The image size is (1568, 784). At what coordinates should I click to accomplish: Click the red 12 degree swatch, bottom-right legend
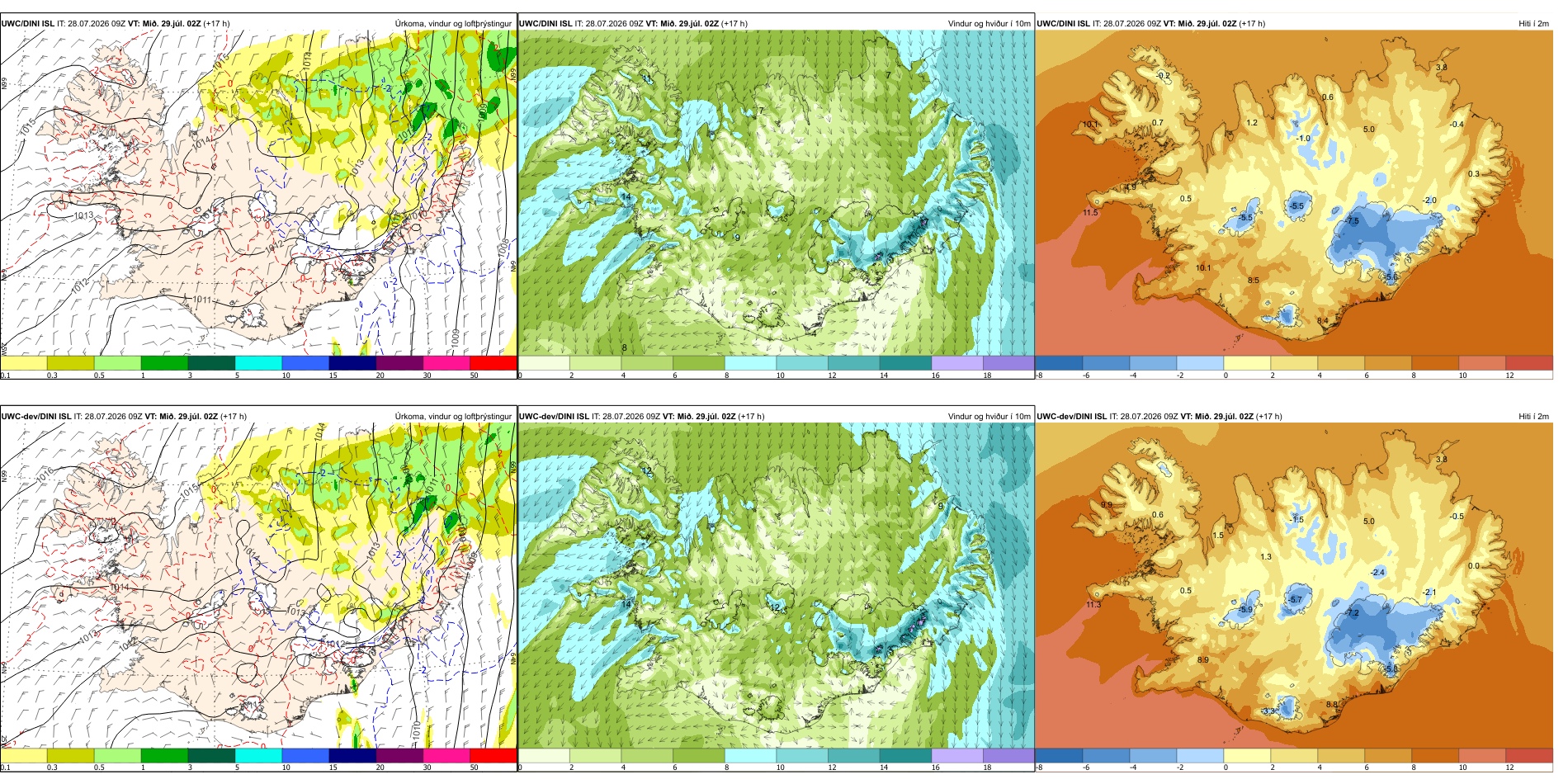click(1528, 755)
